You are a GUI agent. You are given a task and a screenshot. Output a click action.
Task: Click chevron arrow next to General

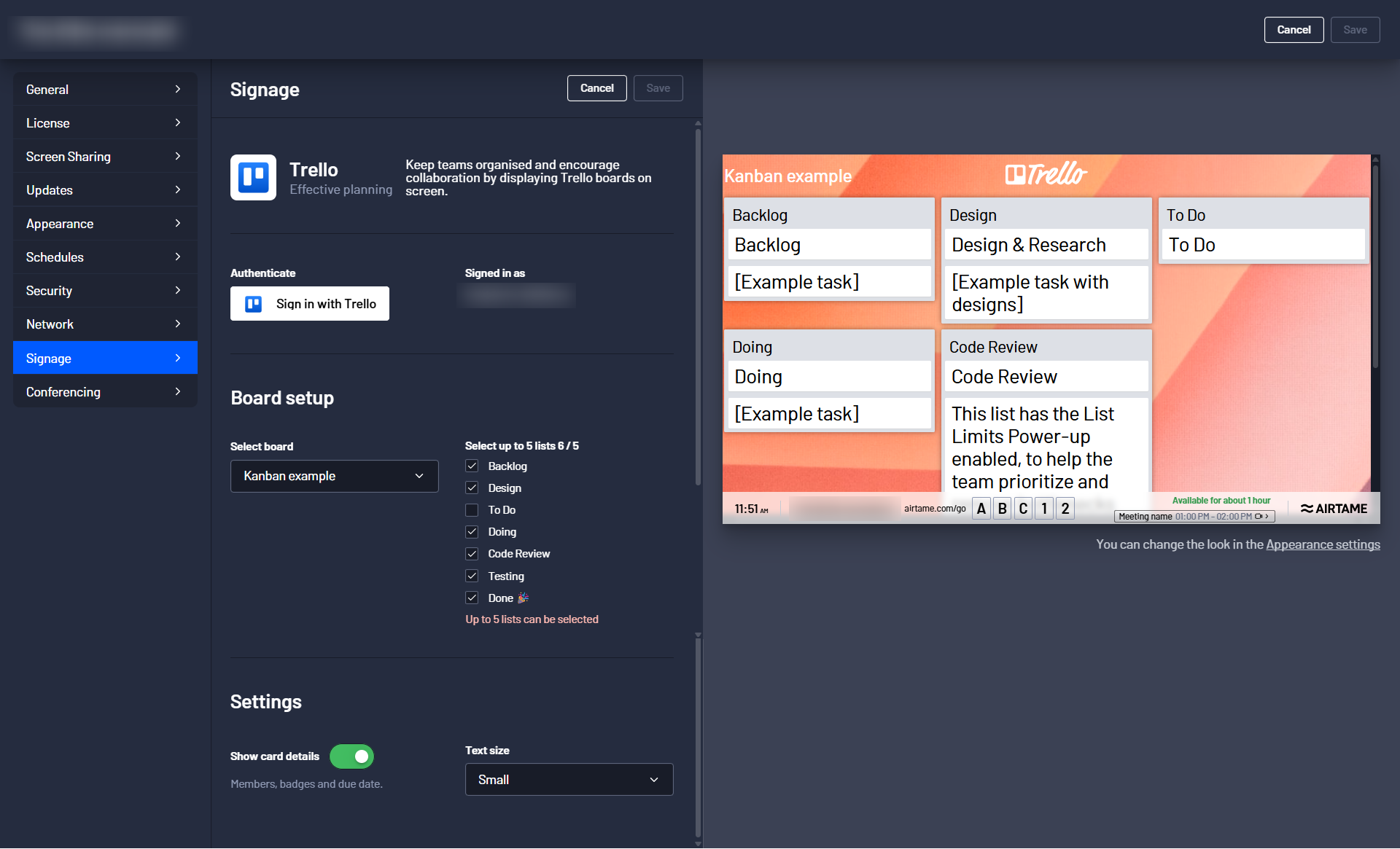177,89
